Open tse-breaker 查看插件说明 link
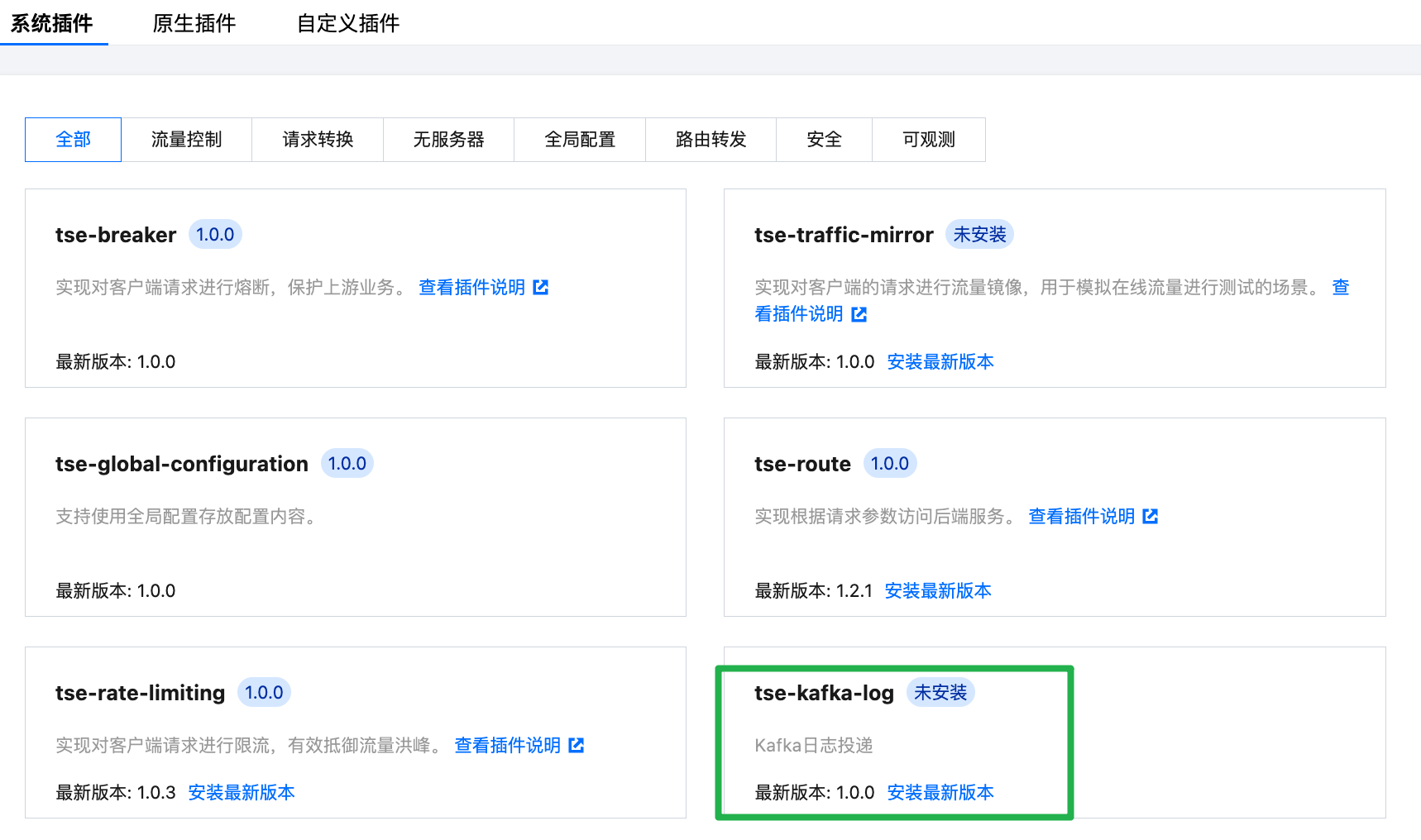Image resolution: width=1421 pixels, height=840 pixels. pos(472,287)
